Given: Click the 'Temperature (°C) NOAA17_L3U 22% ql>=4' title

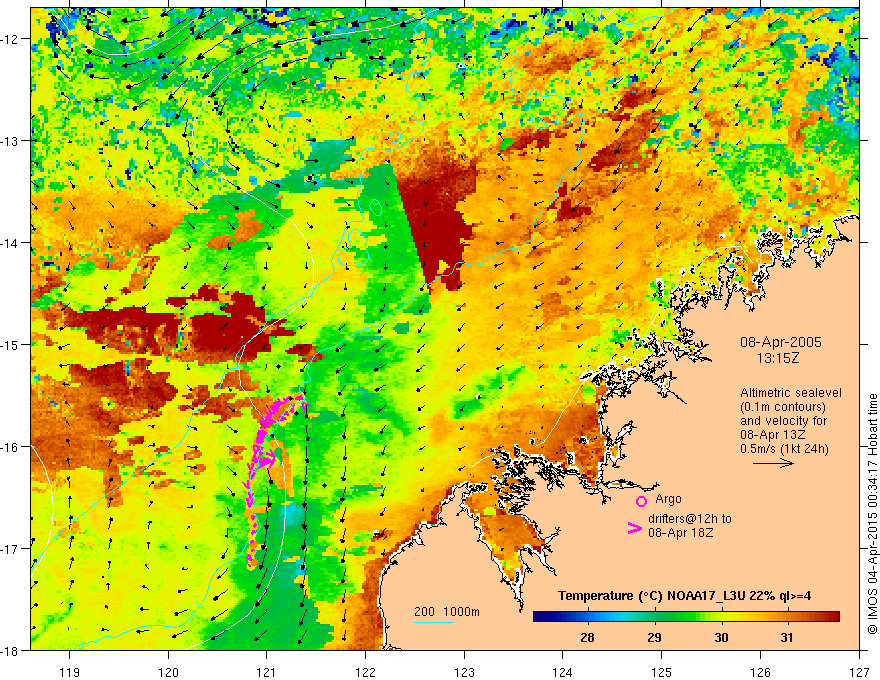Looking at the screenshot, I should click(684, 596).
